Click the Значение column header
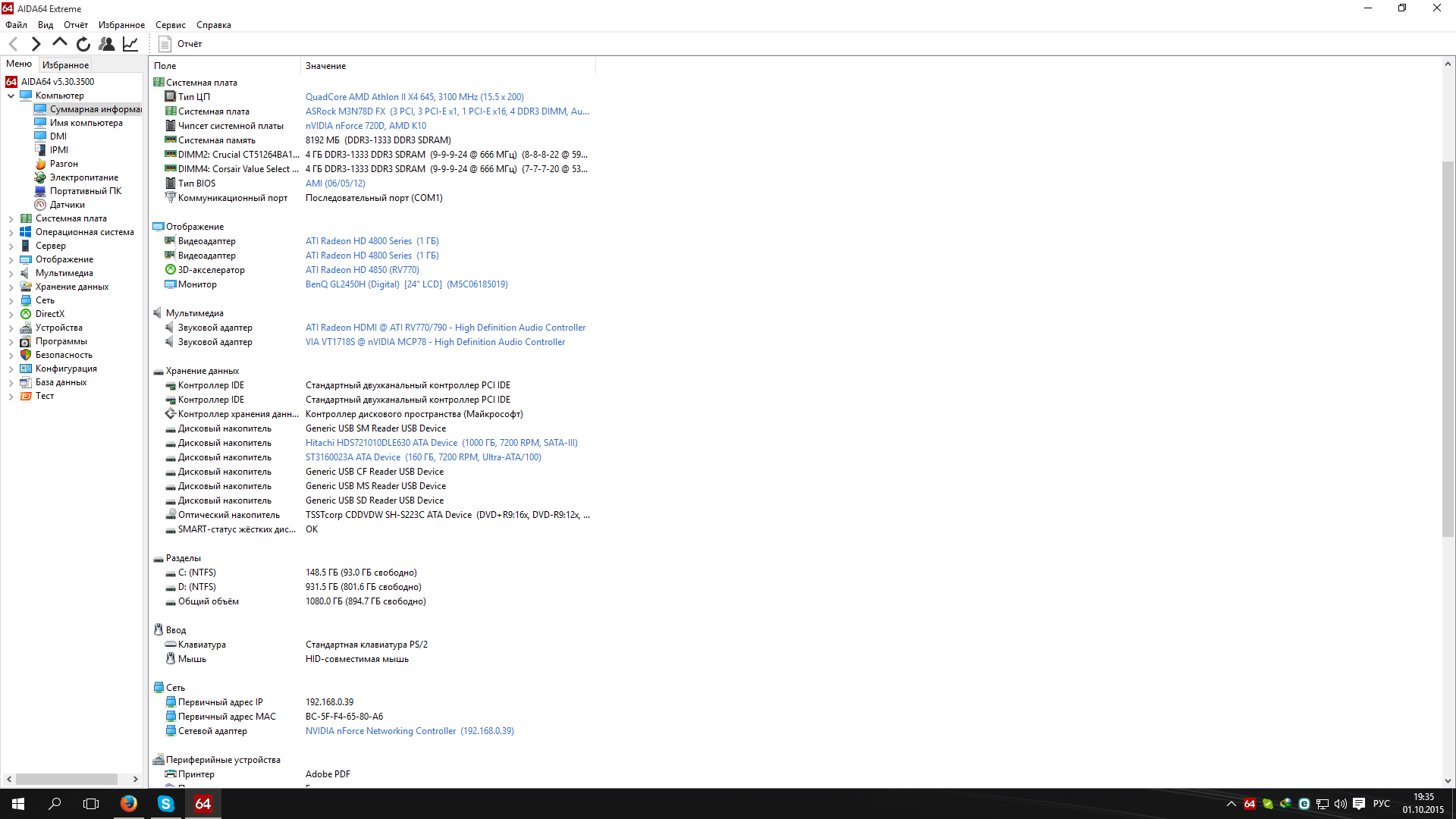This screenshot has width=1456, height=819. 448,66
